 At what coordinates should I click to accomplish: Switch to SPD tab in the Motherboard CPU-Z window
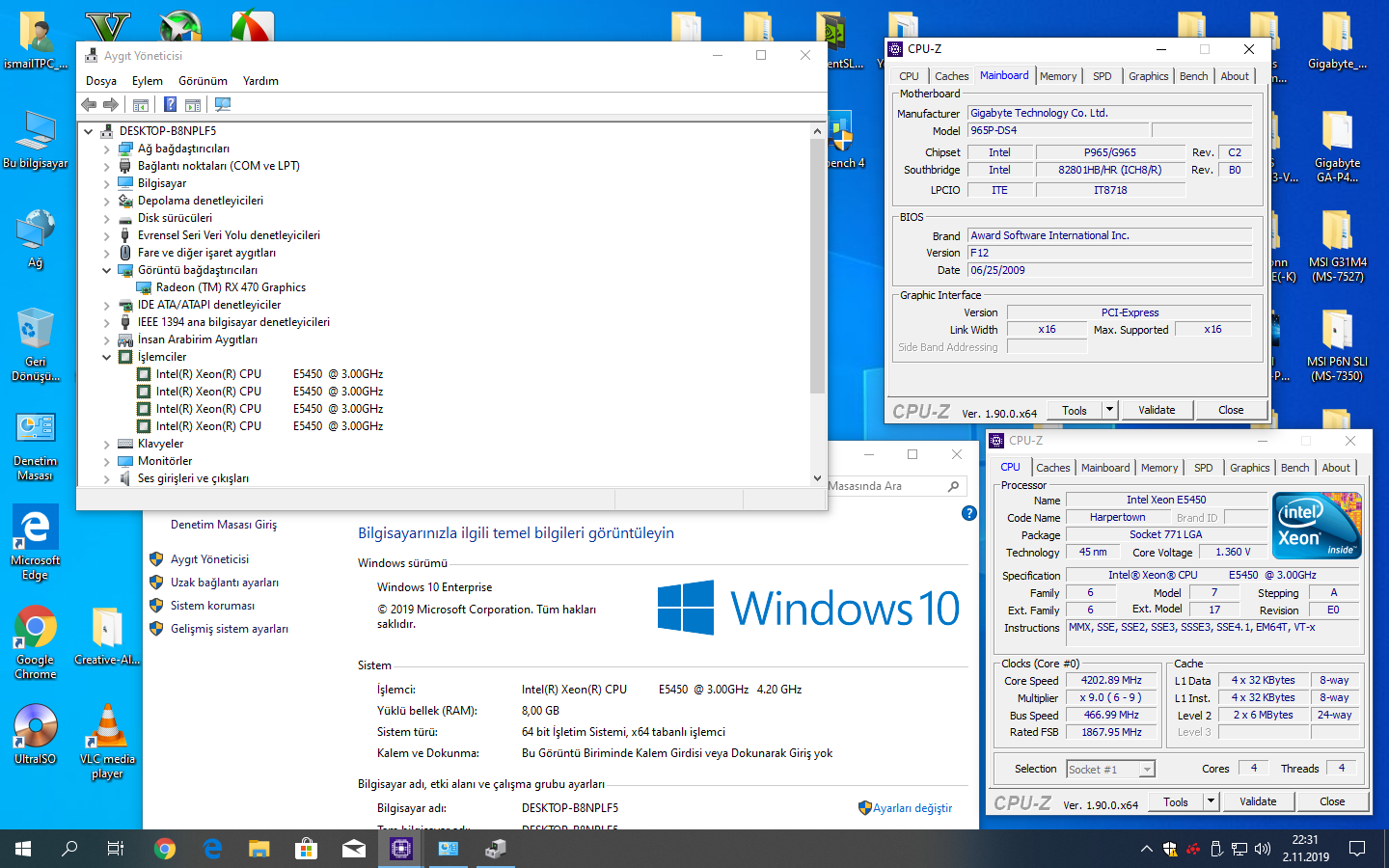[1103, 76]
